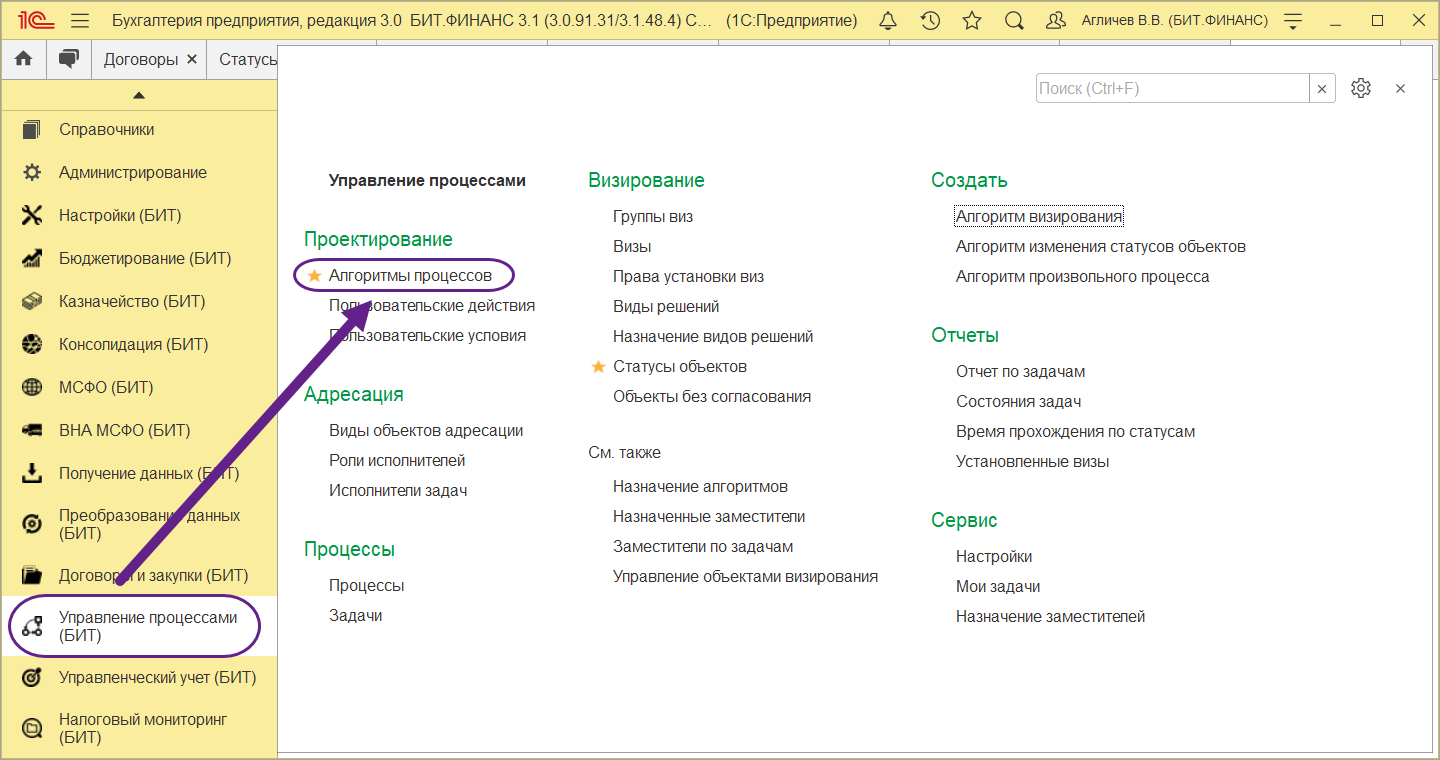Viewport: 1440px width, 760px height.
Task: Click the Поиск (Ctrl+F) search field
Action: pos(1172,88)
